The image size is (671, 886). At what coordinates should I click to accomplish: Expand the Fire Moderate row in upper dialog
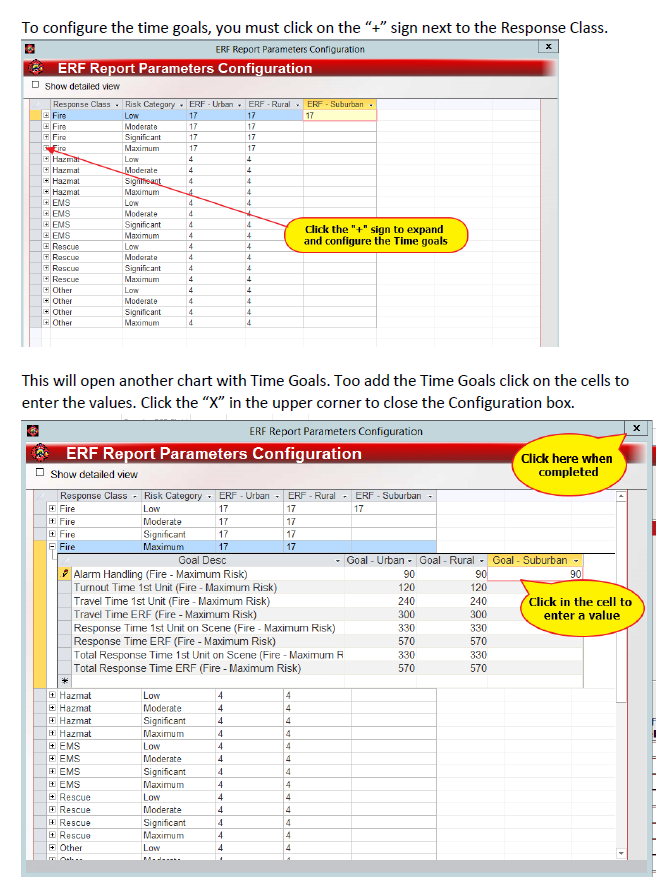47,126
